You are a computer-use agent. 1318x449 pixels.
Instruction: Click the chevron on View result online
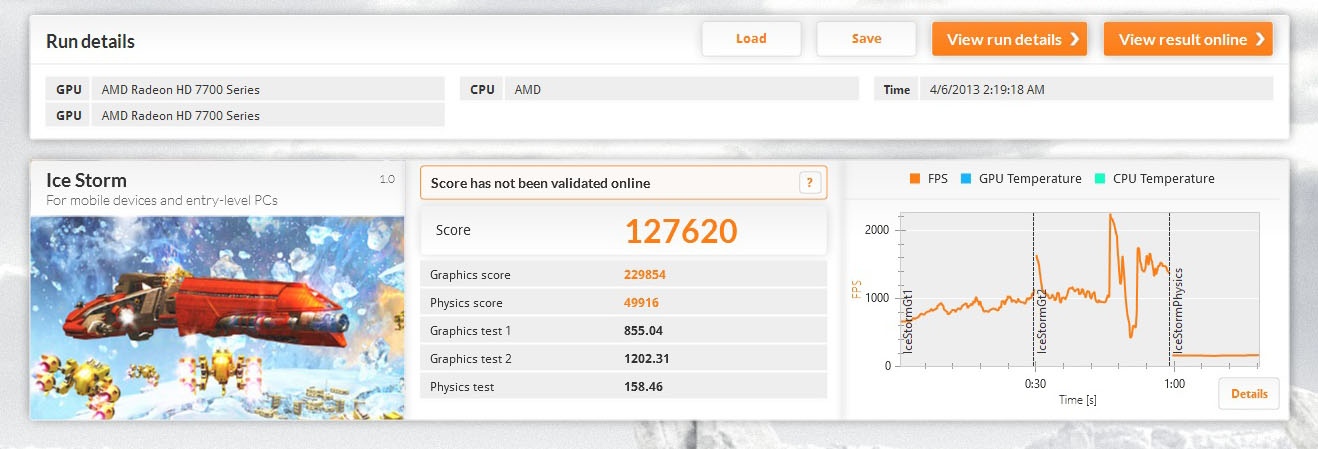click(1260, 40)
